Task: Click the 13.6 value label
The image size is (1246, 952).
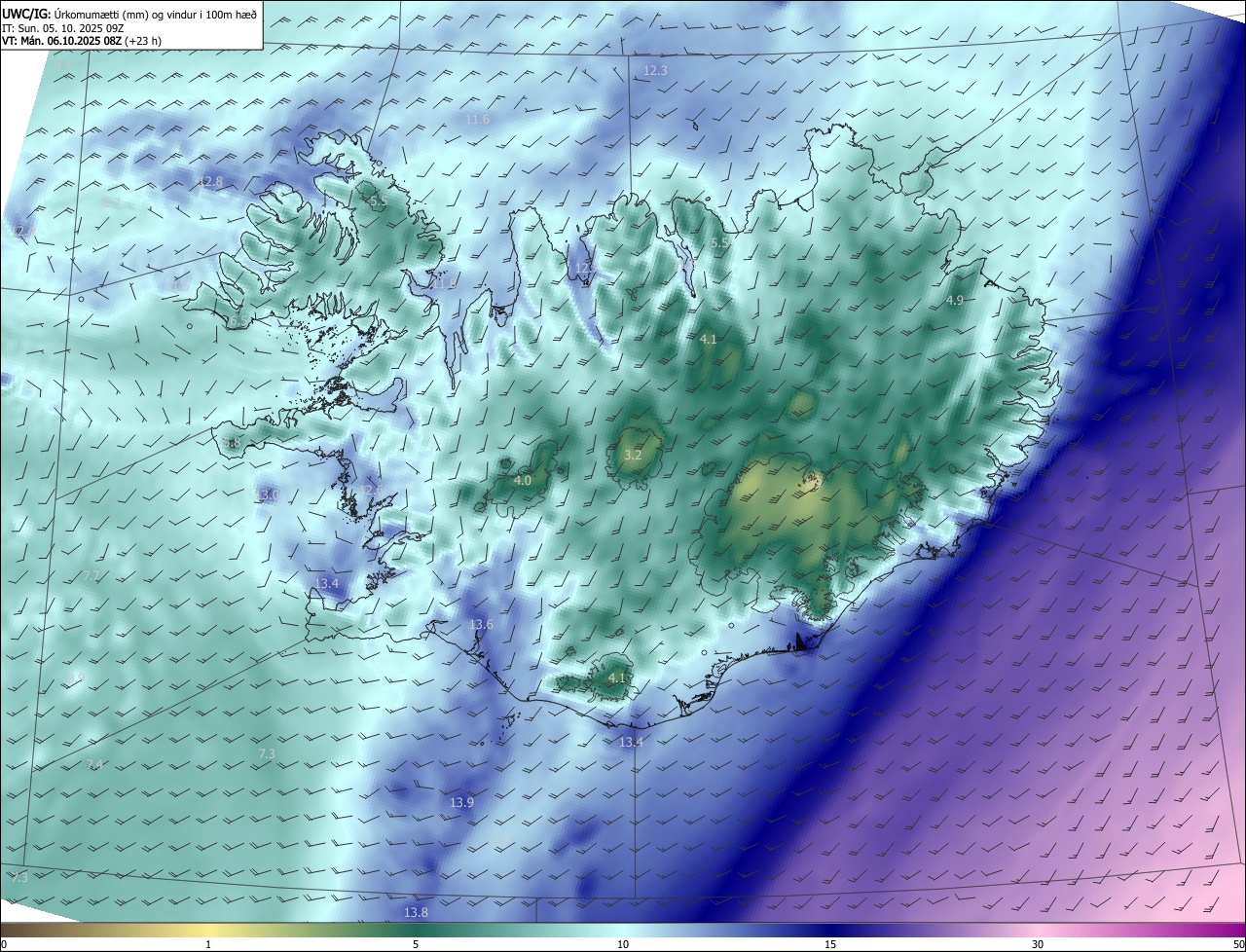Action: [x=482, y=625]
